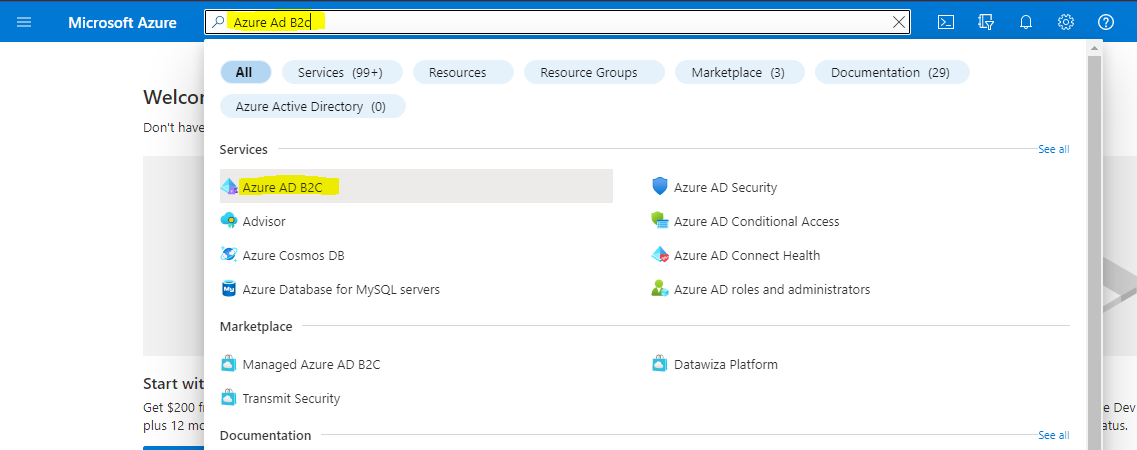Click the search dropdown vertical scrollbar

click(1094, 254)
